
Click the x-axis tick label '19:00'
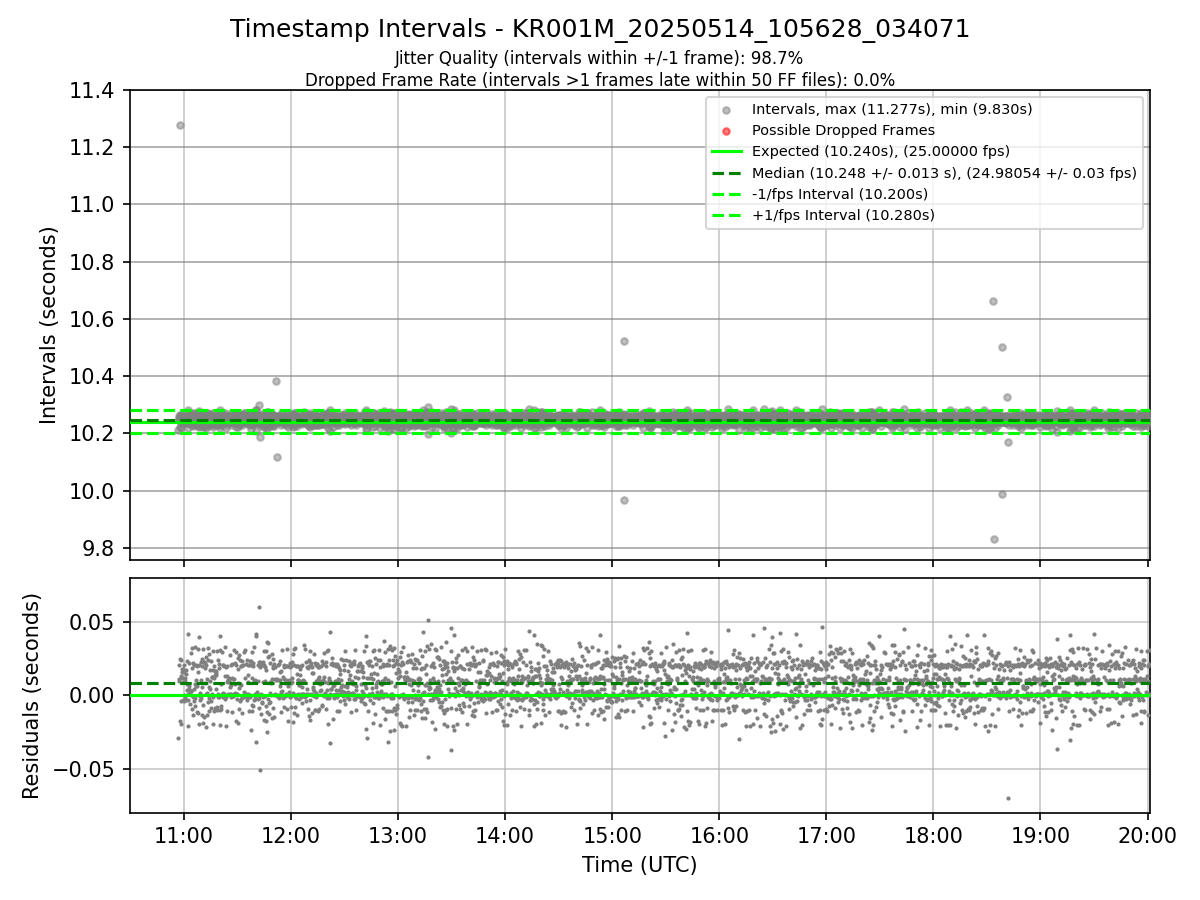click(x=1040, y=835)
